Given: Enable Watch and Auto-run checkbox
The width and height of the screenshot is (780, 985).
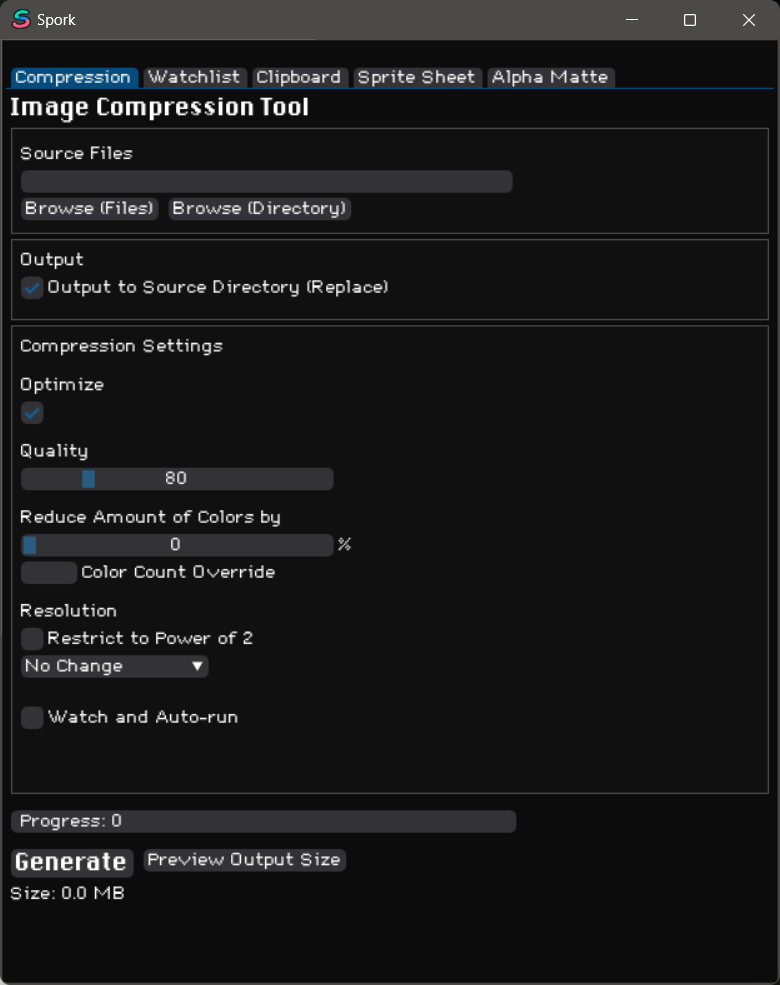Looking at the screenshot, I should (33, 717).
